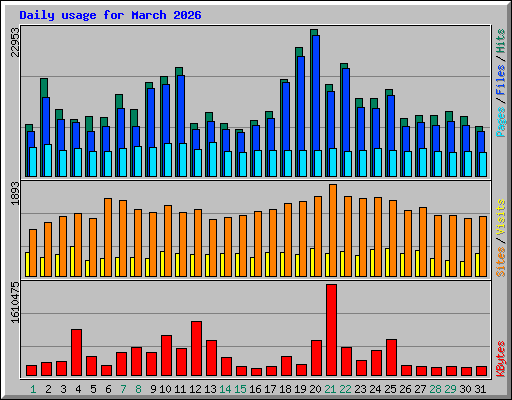Click day label 1 on the axis
Screen dimensions: 512x400
tap(33, 389)
